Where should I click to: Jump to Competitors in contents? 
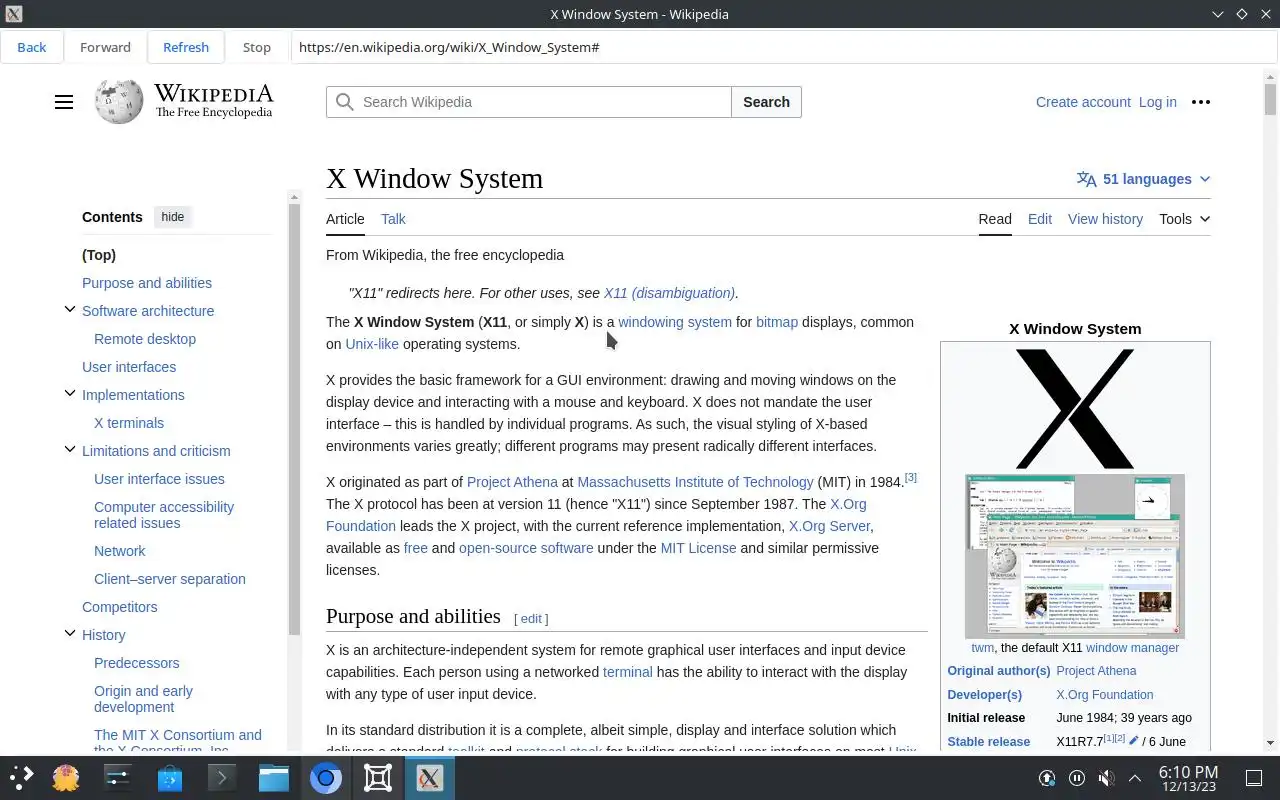(120, 607)
